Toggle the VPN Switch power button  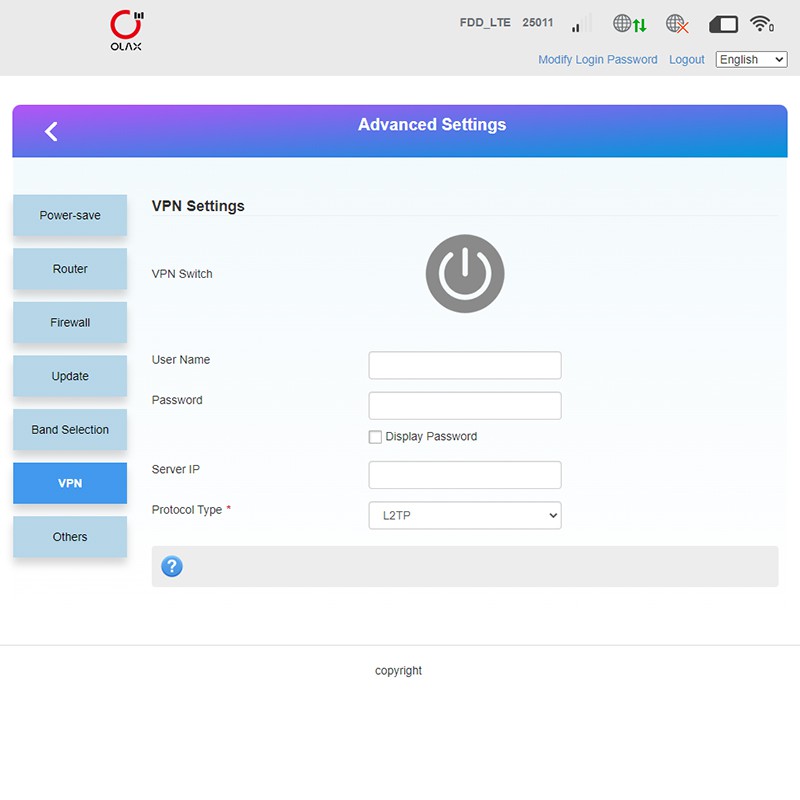[465, 274]
